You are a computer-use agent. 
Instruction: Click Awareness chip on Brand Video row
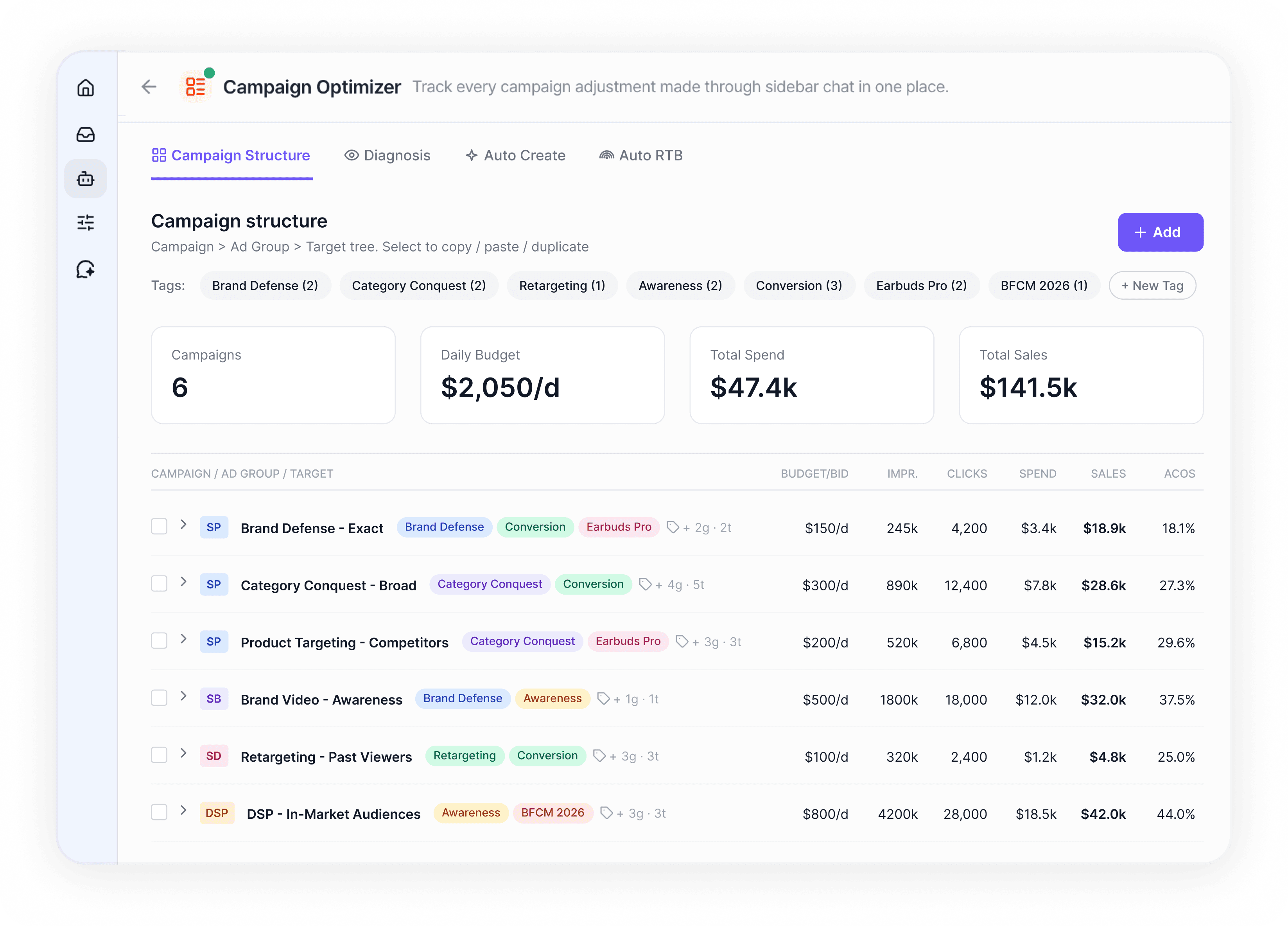point(553,699)
